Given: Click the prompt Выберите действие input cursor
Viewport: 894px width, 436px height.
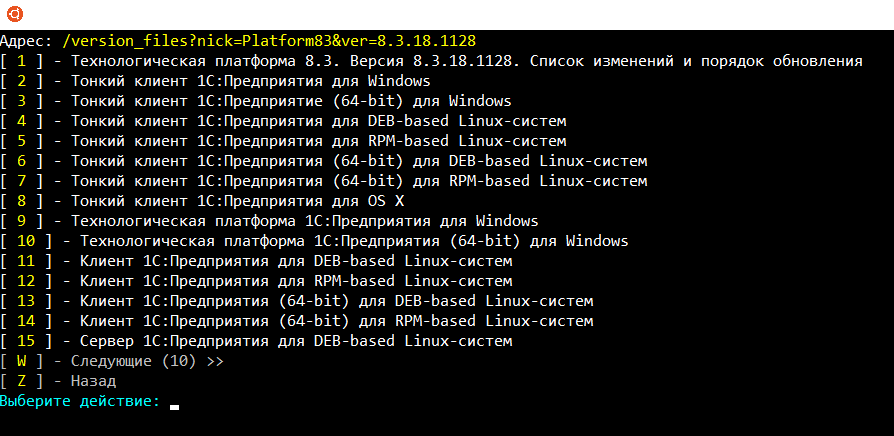Looking at the screenshot, I should [174, 406].
